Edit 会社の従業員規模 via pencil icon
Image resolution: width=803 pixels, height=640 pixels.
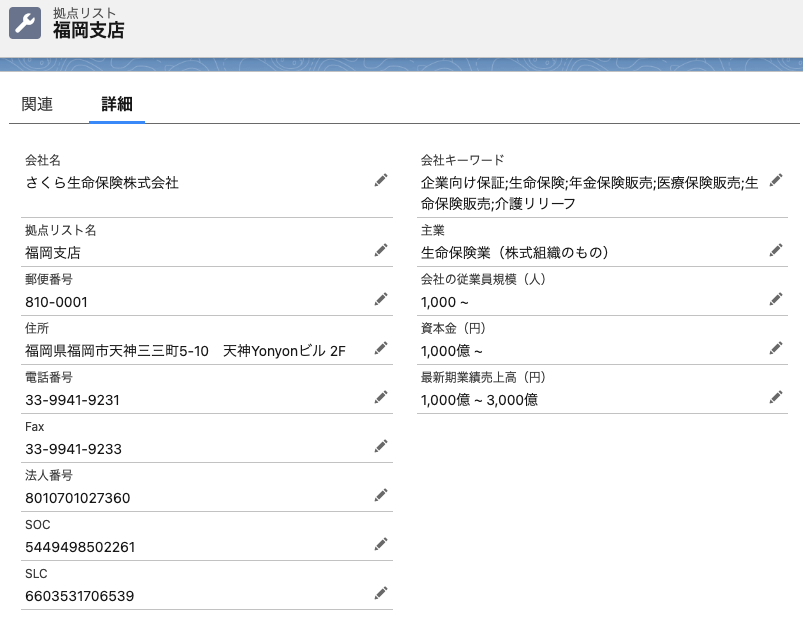[x=776, y=299]
